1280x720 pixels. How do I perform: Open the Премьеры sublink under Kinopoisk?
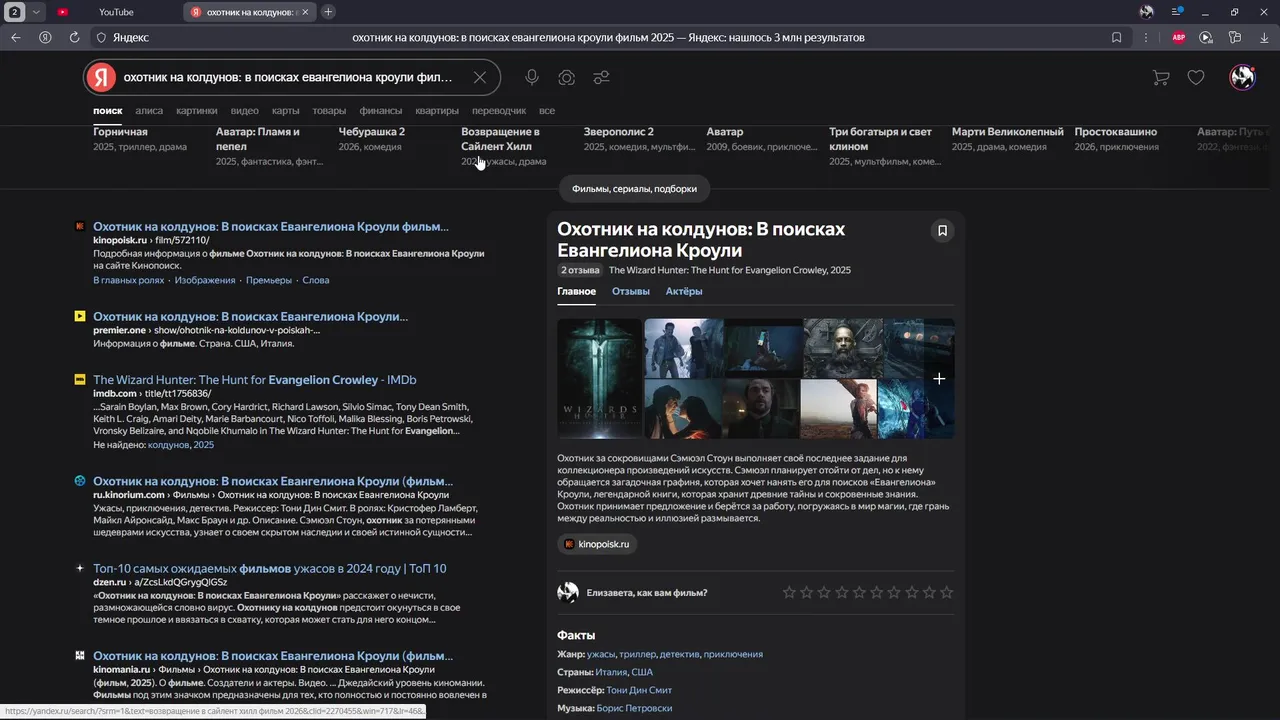(x=269, y=280)
